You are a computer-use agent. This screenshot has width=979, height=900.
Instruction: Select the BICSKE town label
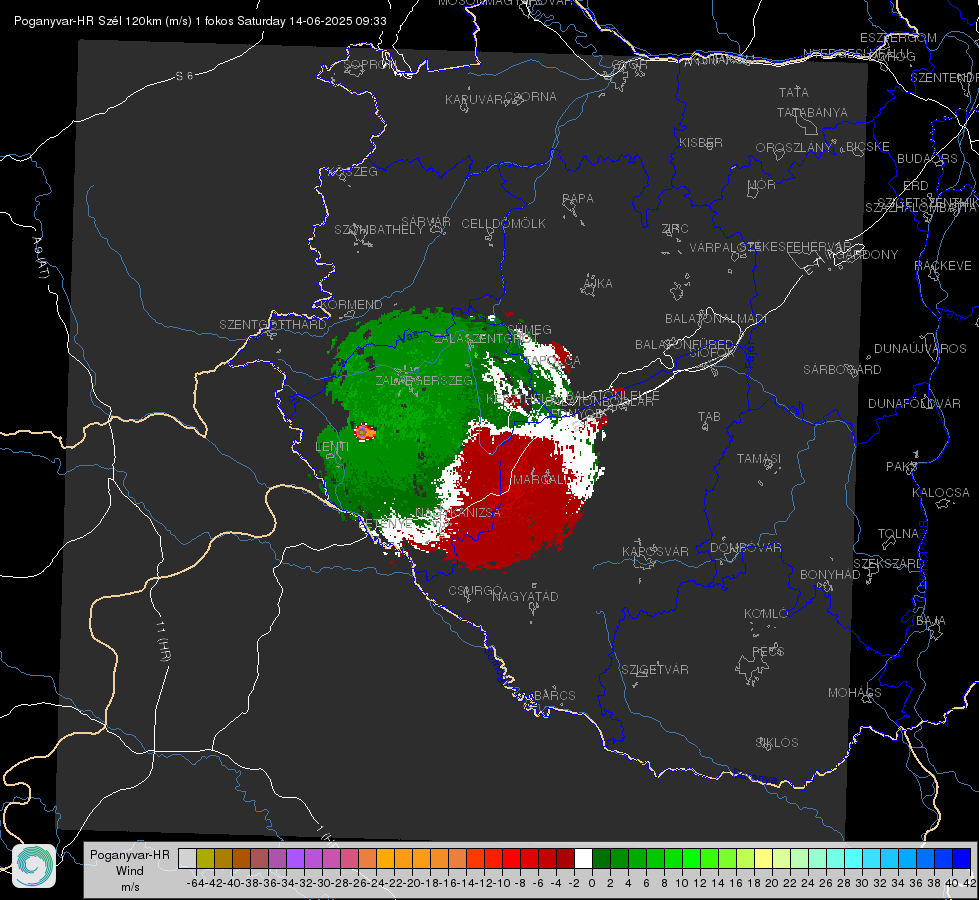pos(868,147)
